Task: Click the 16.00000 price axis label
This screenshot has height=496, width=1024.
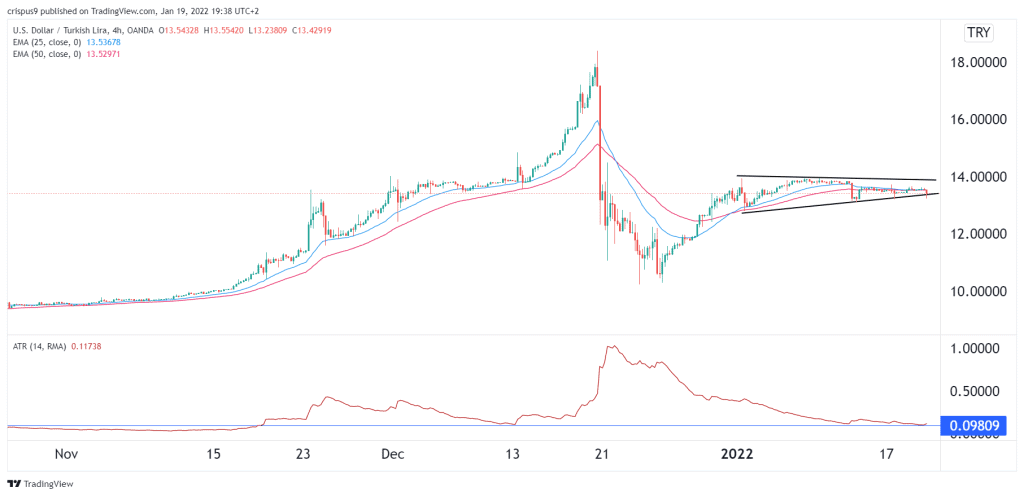Action: pos(978,119)
